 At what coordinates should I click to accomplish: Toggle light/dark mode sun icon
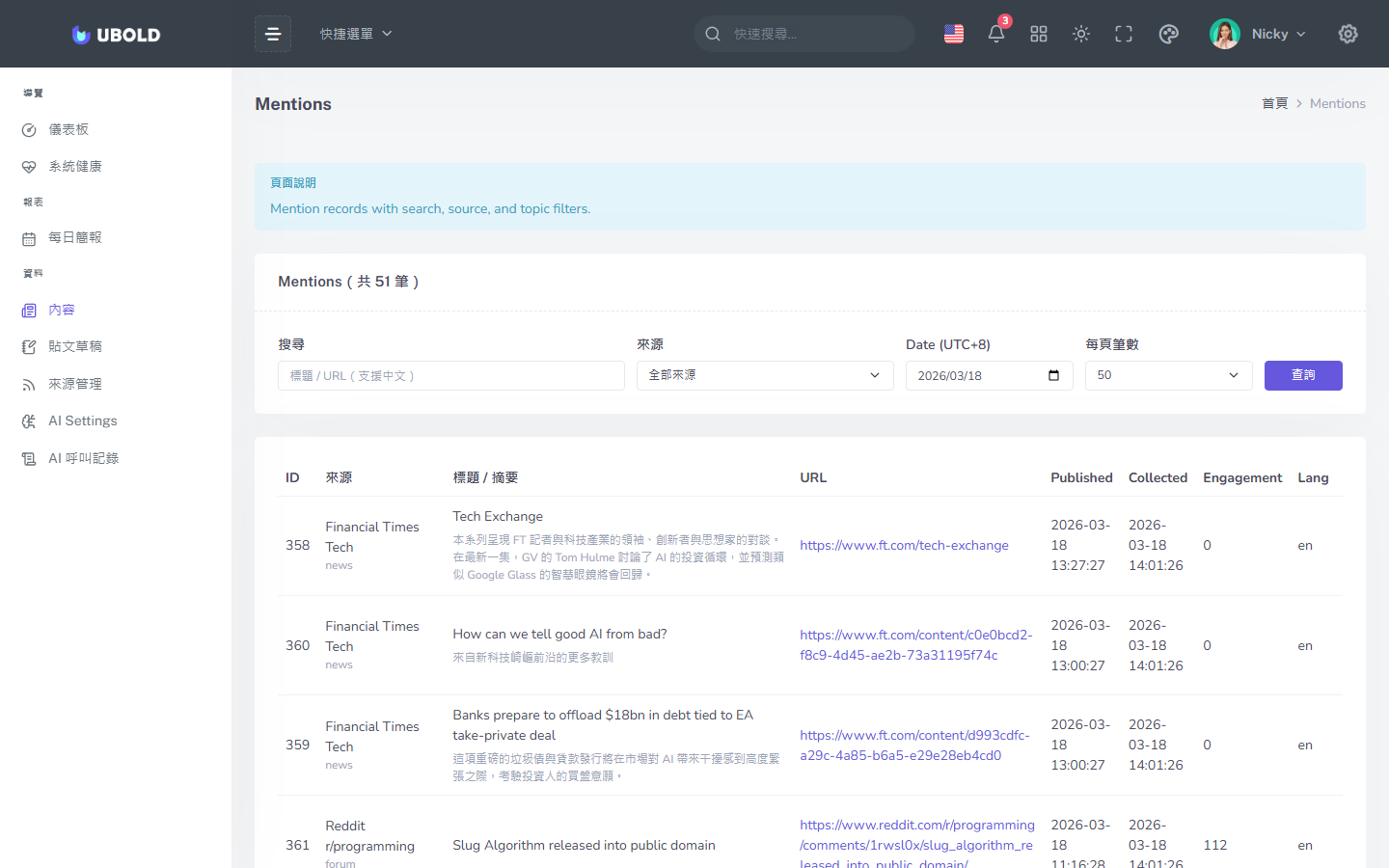pyautogui.click(x=1081, y=34)
